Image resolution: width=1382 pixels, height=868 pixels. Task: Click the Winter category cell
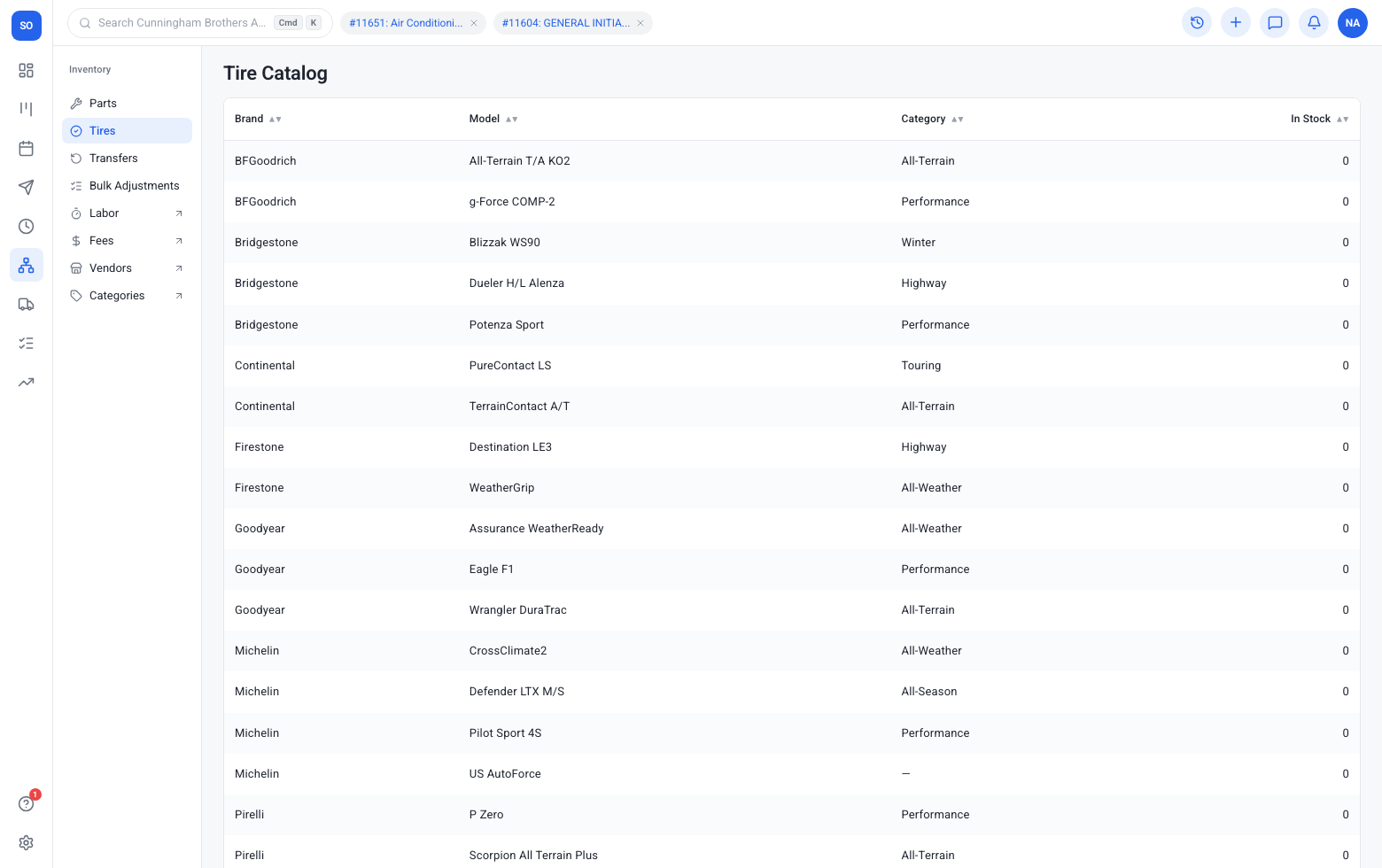coord(918,242)
